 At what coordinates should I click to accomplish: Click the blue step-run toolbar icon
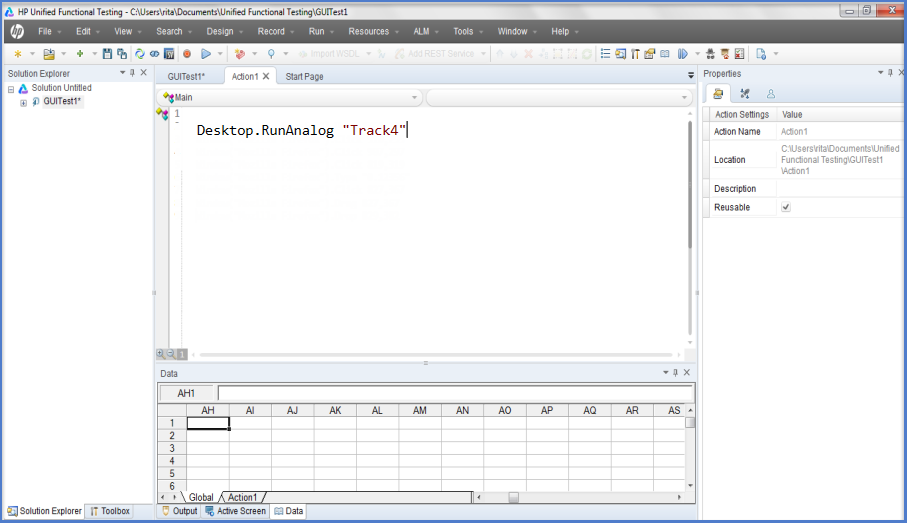tap(683, 54)
